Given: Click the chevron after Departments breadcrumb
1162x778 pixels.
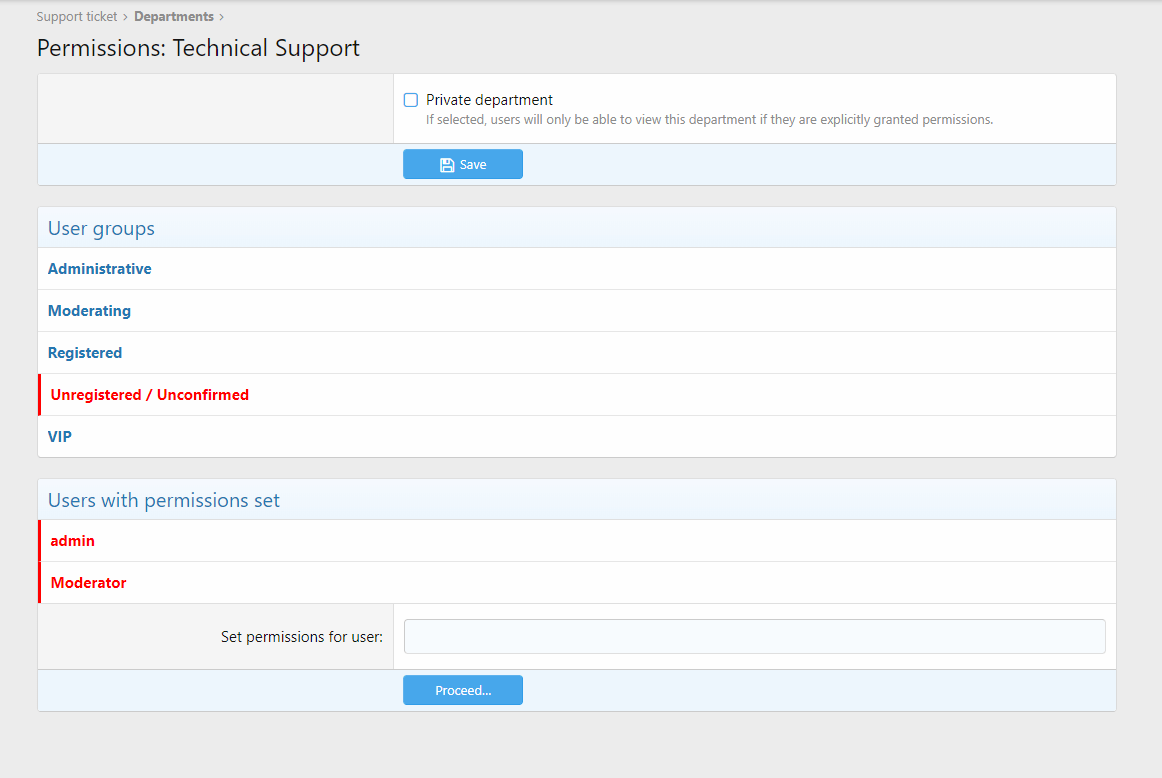Looking at the screenshot, I should point(221,17).
